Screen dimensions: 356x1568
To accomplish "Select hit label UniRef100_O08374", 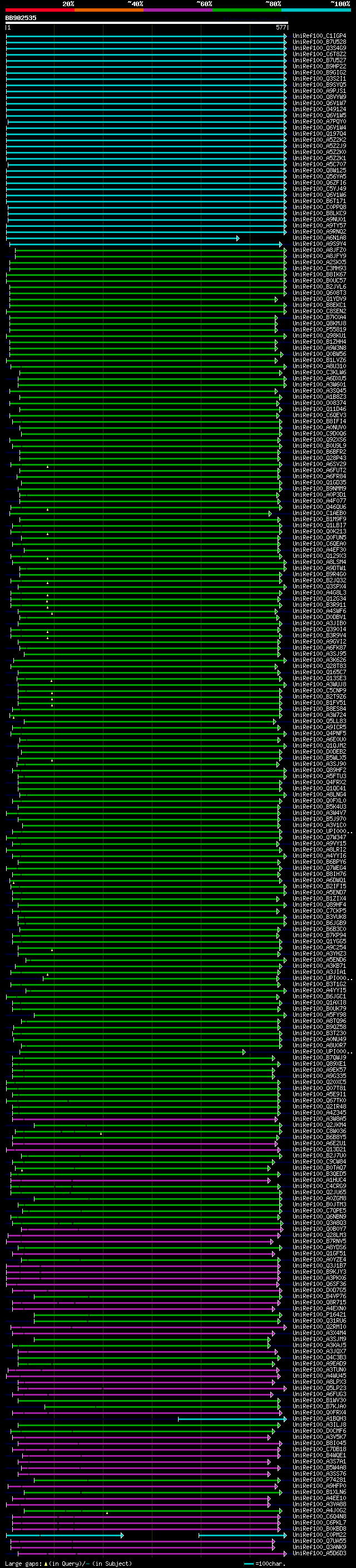I will tap(319, 403).
